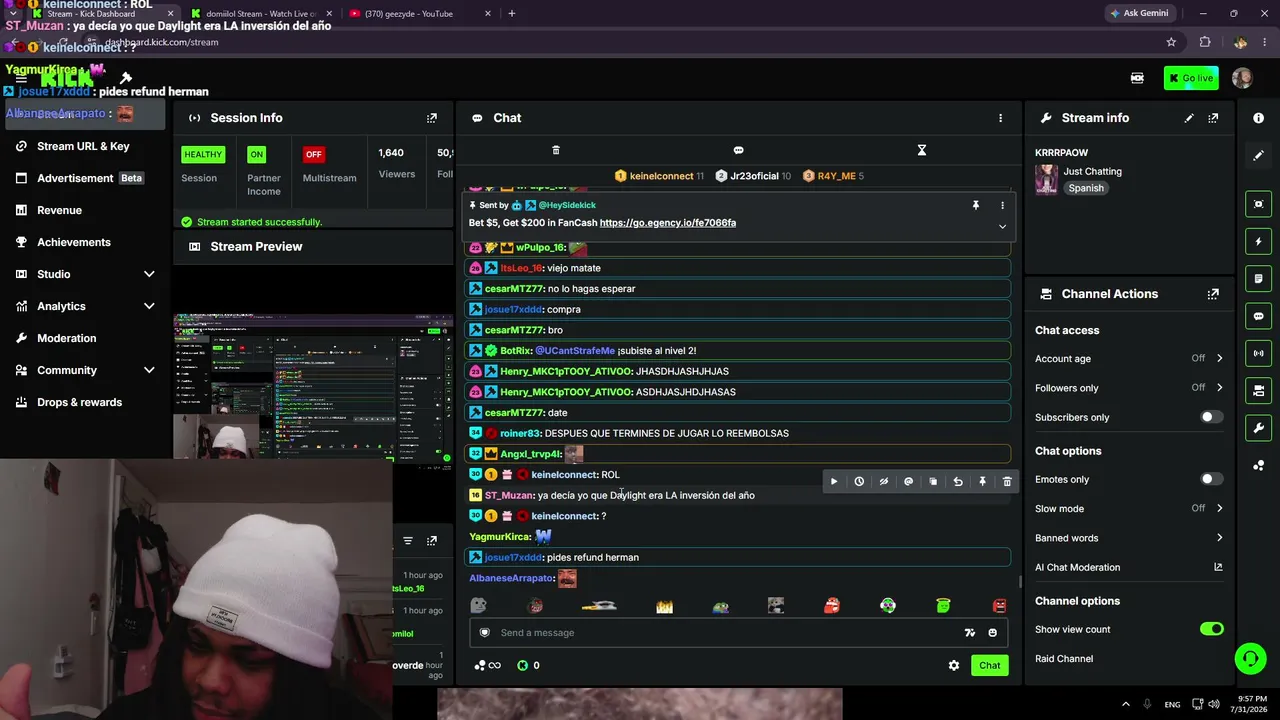Edit stream info with pencil icon
The image size is (1280, 720).
pyautogui.click(x=1189, y=118)
